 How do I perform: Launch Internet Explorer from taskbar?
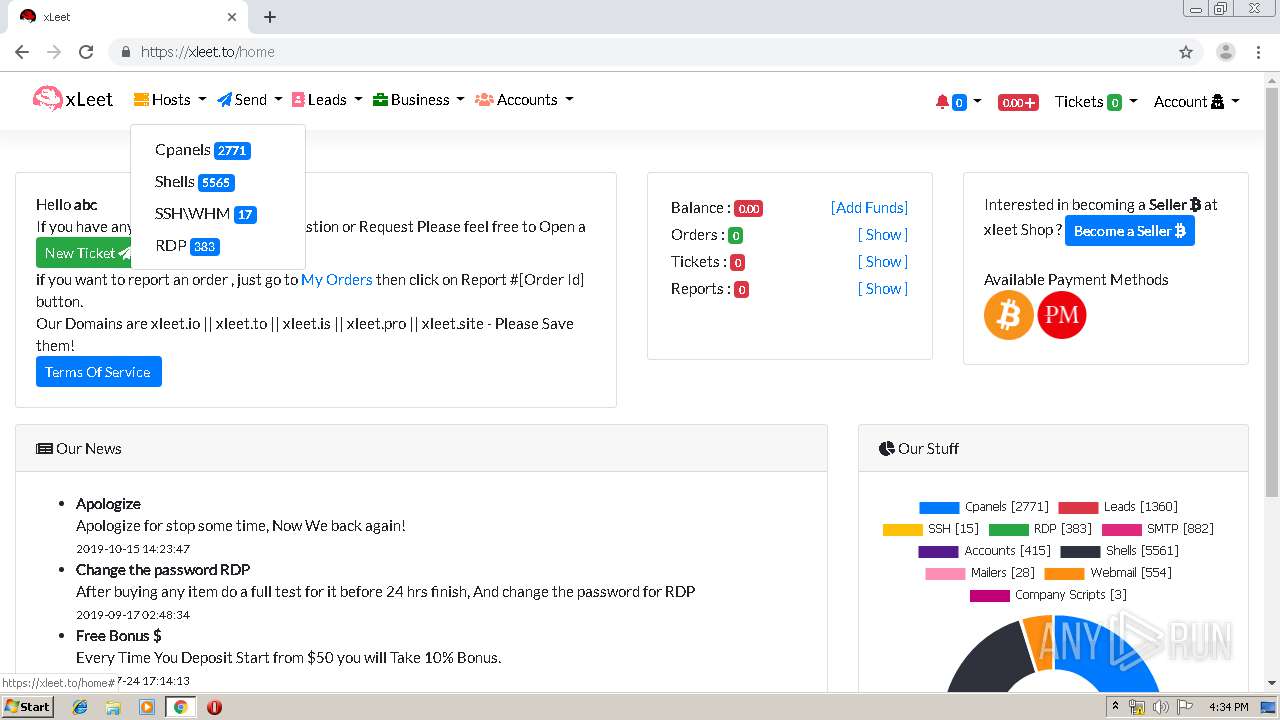pyautogui.click(x=80, y=707)
